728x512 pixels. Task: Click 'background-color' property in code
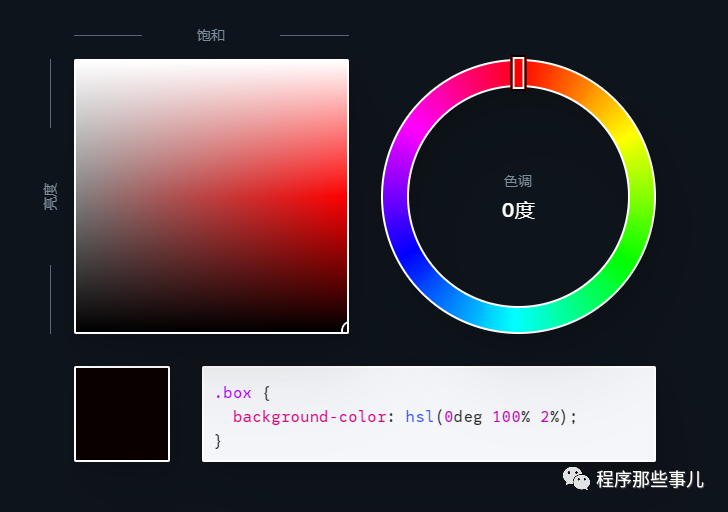[309, 417]
